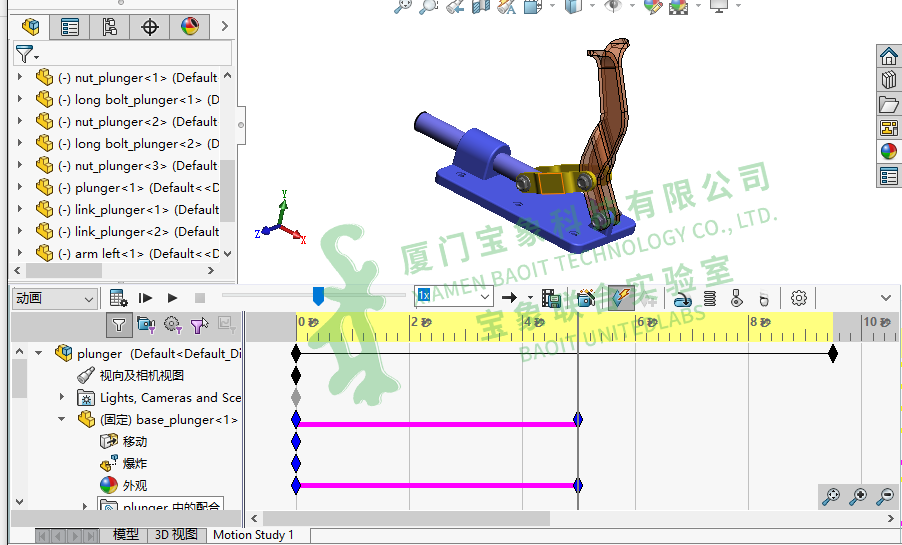Screen dimensions: 902x545
Task: Click the Calculate motion study icon
Action: coord(119,298)
